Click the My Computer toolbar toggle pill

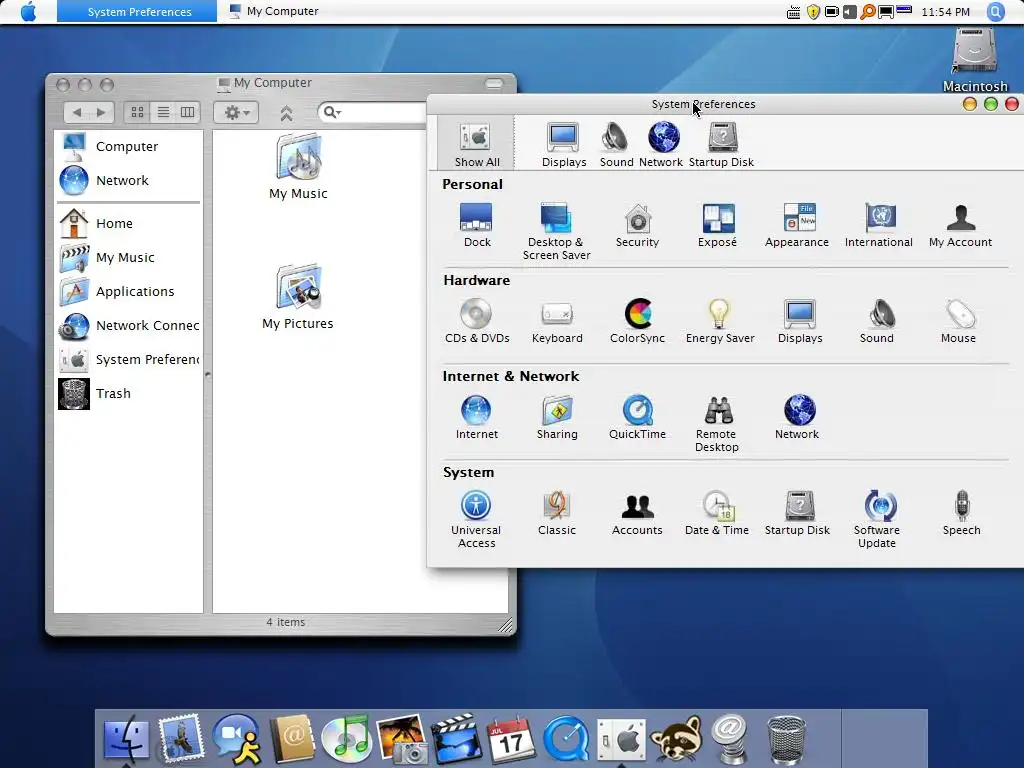(494, 84)
